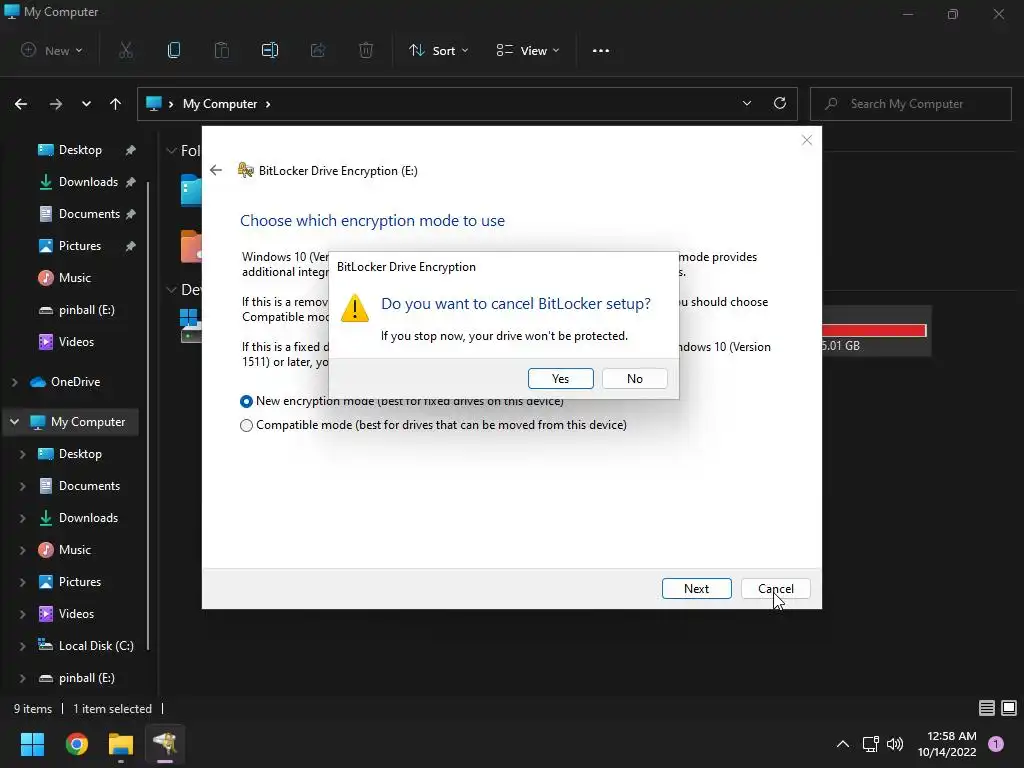Click the Copy icon in toolbar
1024x768 pixels.
click(x=174, y=50)
